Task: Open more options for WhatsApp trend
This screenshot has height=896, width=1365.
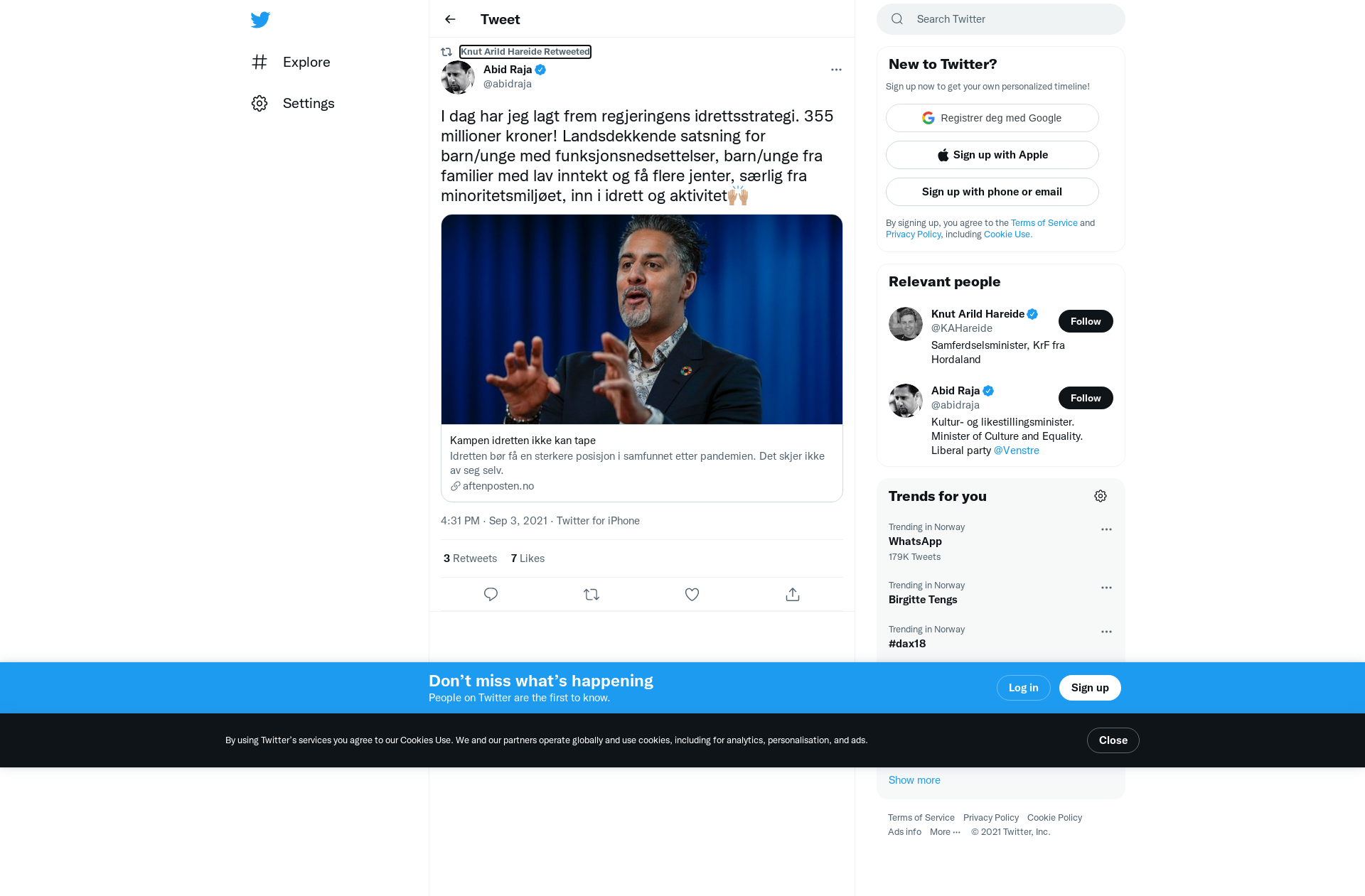Action: [1106, 529]
